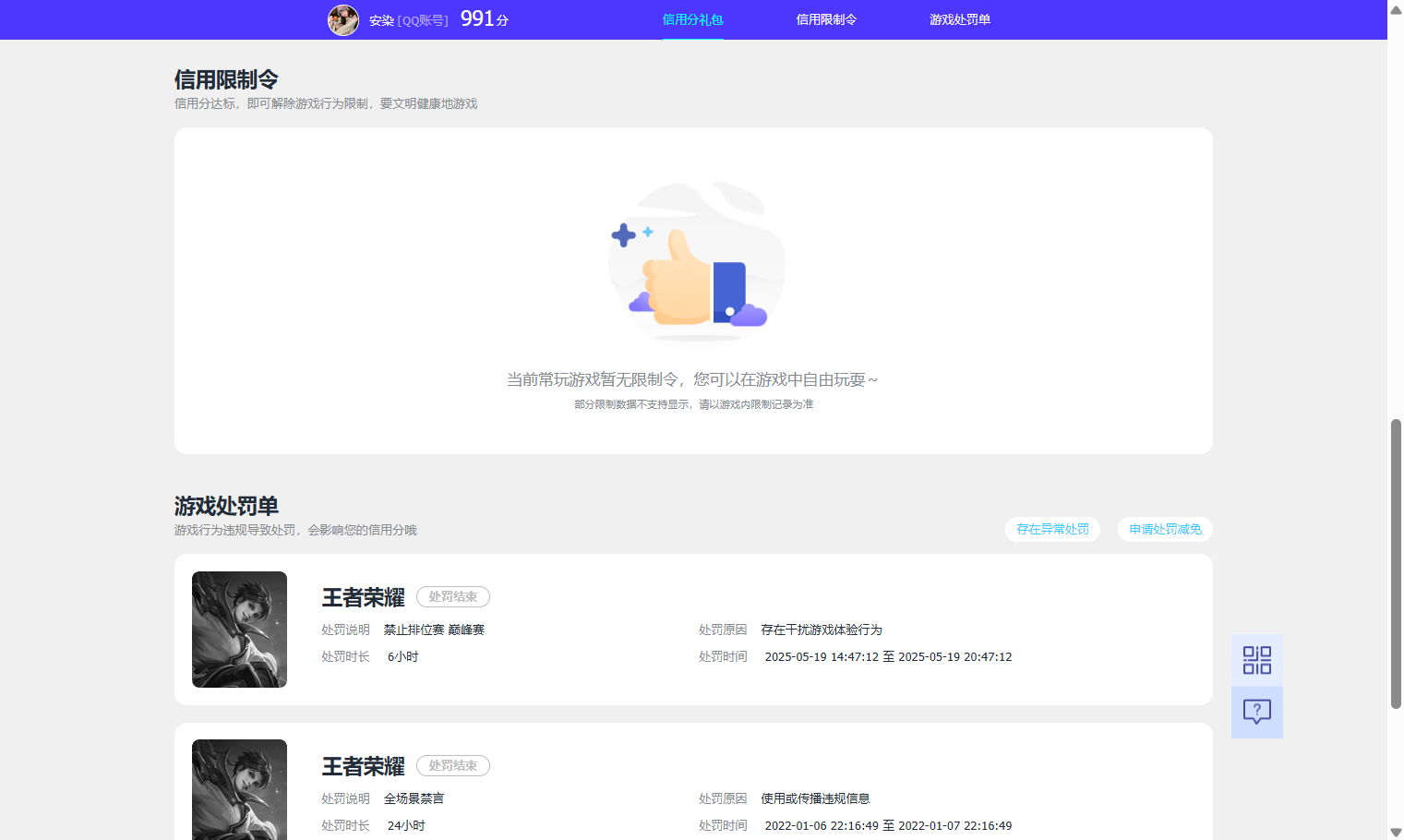This screenshot has height=840, width=1404.
Task: Click the 存在异常处罚 button
Action: 1052,529
